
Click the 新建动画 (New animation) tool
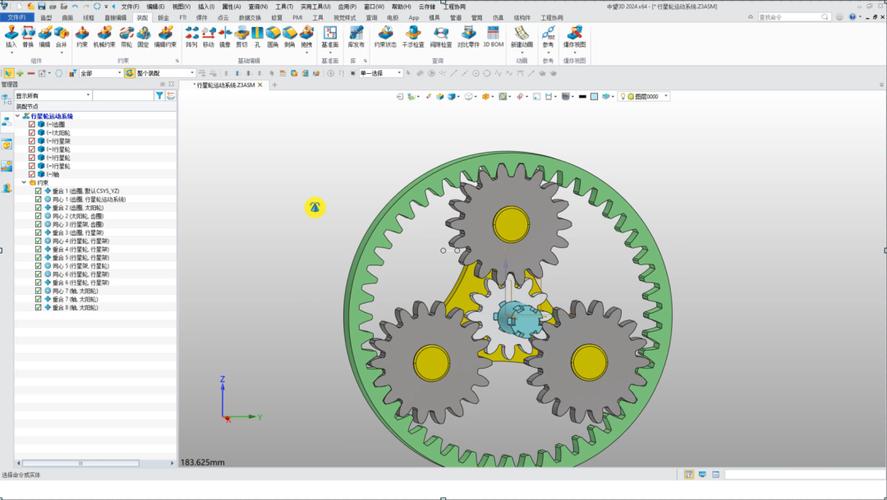point(522,37)
